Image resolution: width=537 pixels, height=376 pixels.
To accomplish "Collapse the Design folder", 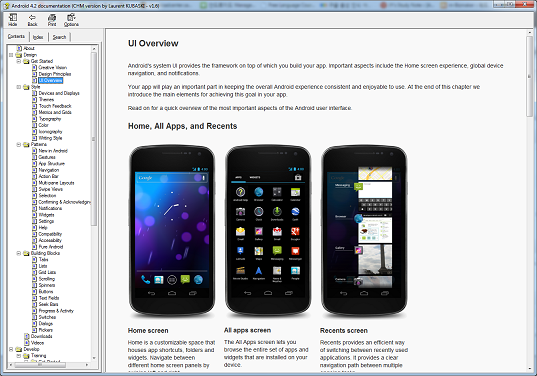I will 11,55.
